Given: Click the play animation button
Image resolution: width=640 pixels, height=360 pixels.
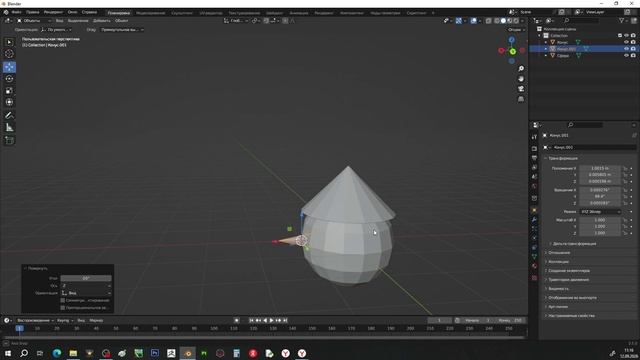Looking at the screenshot, I should 271,320.
